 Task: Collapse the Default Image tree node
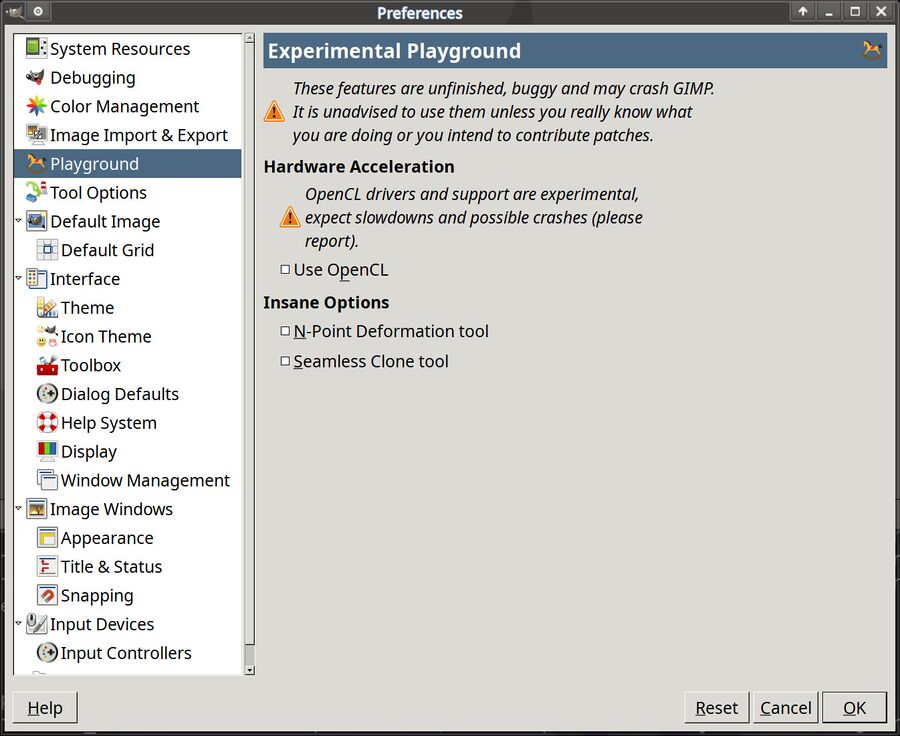click(x=18, y=220)
